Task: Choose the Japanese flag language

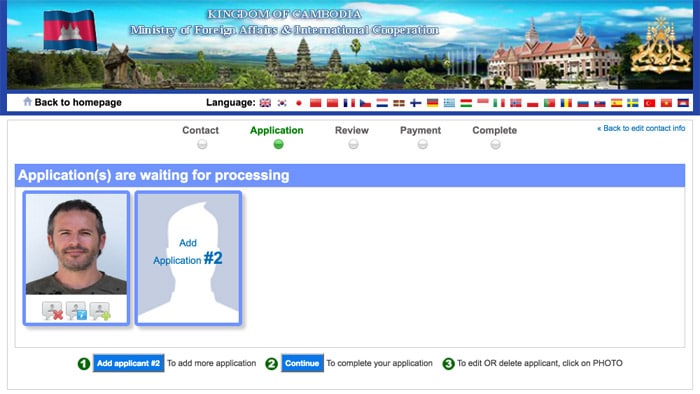Action: point(299,103)
